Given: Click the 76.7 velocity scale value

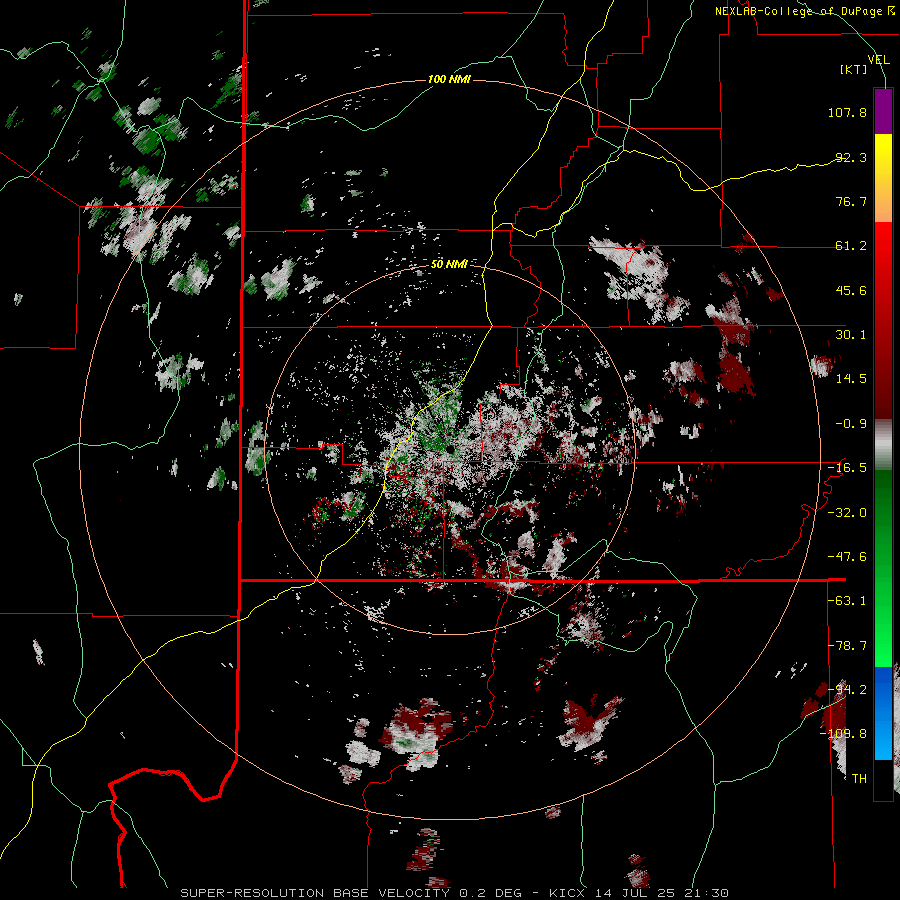Looking at the screenshot, I should 851,201.
